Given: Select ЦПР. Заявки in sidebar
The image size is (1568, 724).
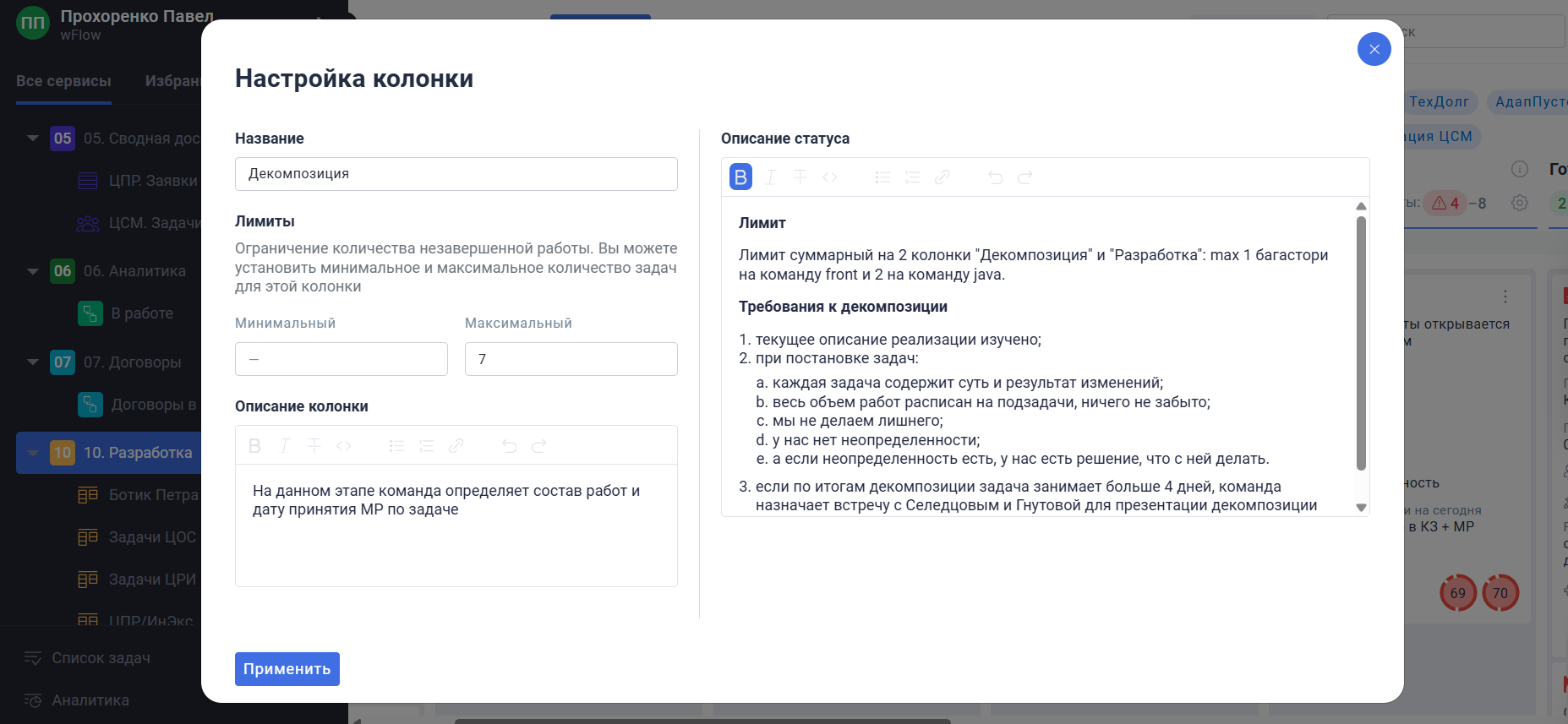Looking at the screenshot, I should (x=153, y=181).
